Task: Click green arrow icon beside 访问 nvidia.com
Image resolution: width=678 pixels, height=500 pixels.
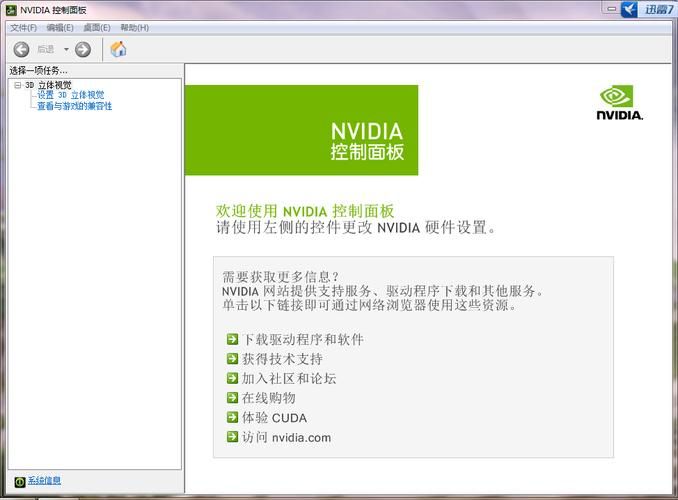Action: coord(232,437)
